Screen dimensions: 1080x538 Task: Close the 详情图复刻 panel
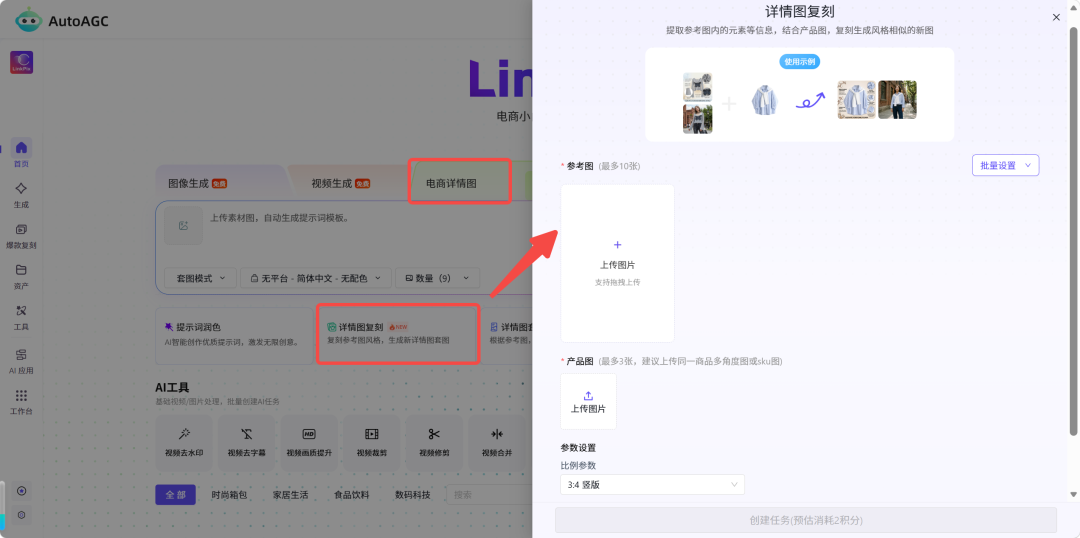[x=1056, y=17]
